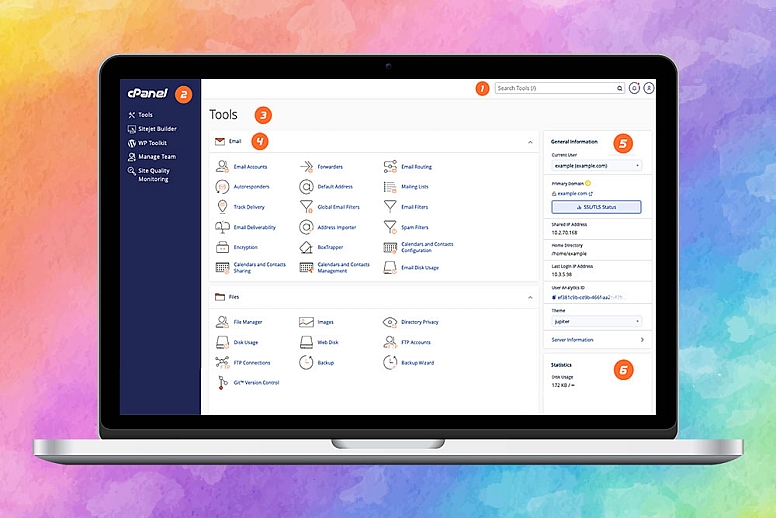The image size is (776, 518).
Task: Click the Disk Usage drive icon
Action: click(222, 342)
